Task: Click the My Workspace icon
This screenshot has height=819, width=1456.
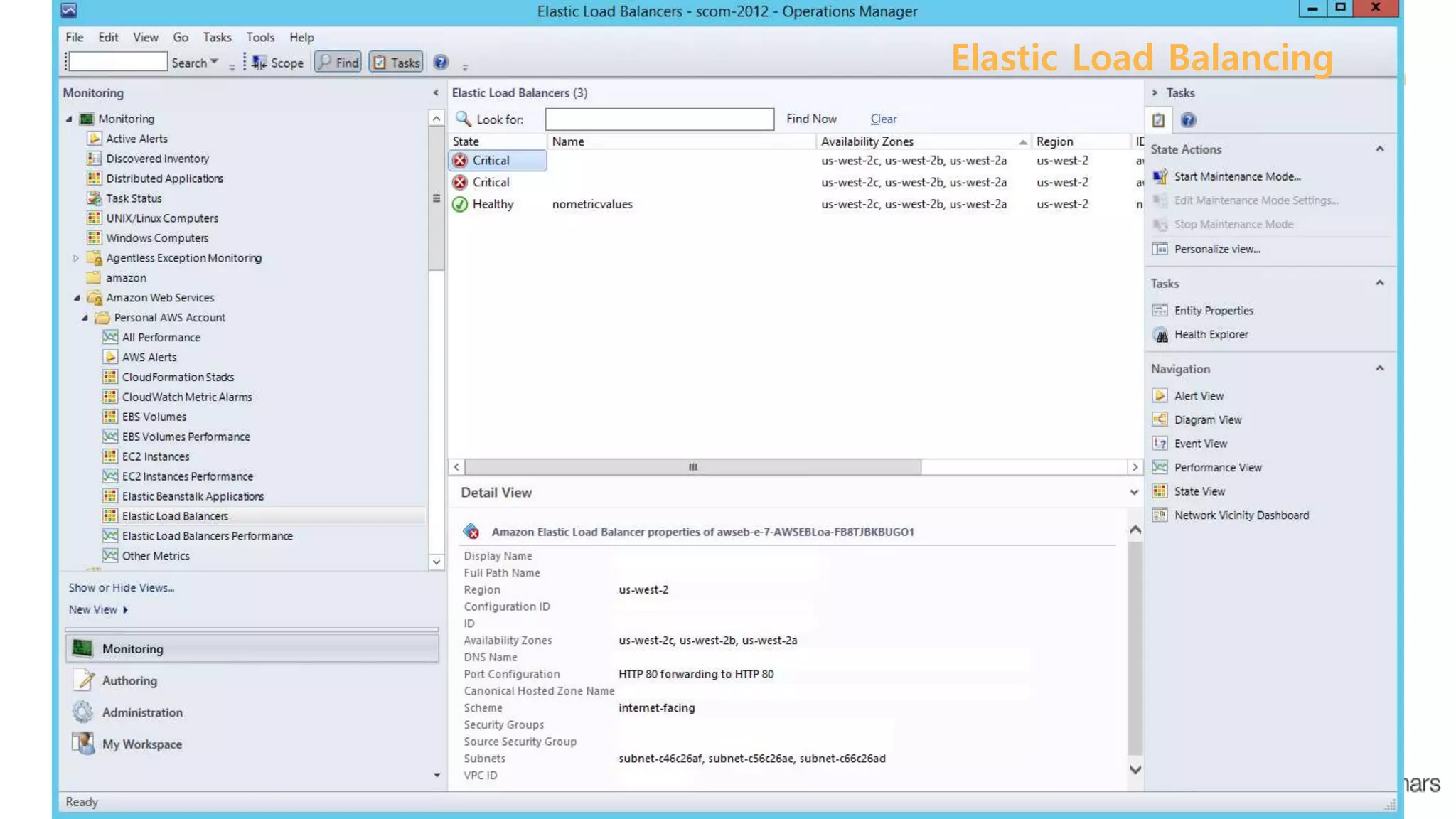Action: point(83,743)
